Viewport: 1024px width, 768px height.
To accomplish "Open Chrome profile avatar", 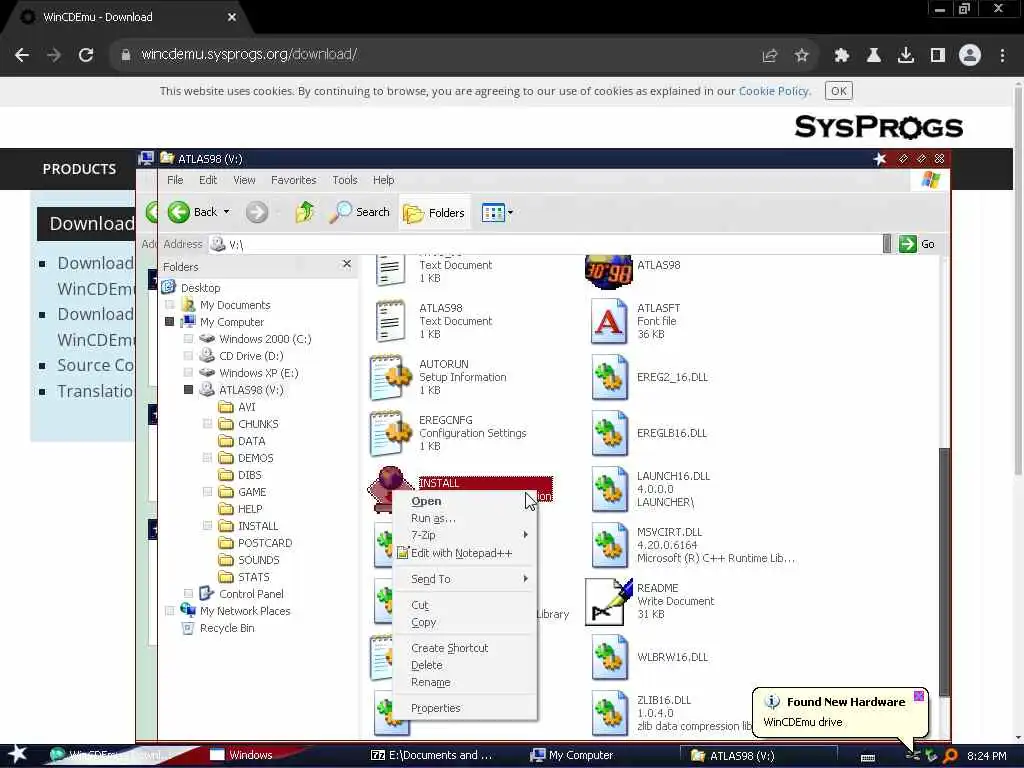I will pyautogui.click(x=970, y=56).
